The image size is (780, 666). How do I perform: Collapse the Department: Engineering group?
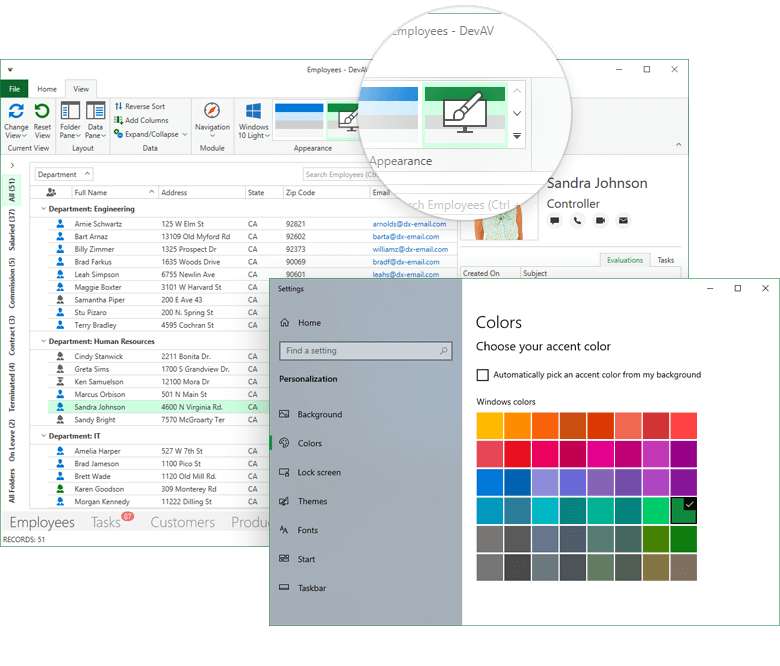pos(43,209)
